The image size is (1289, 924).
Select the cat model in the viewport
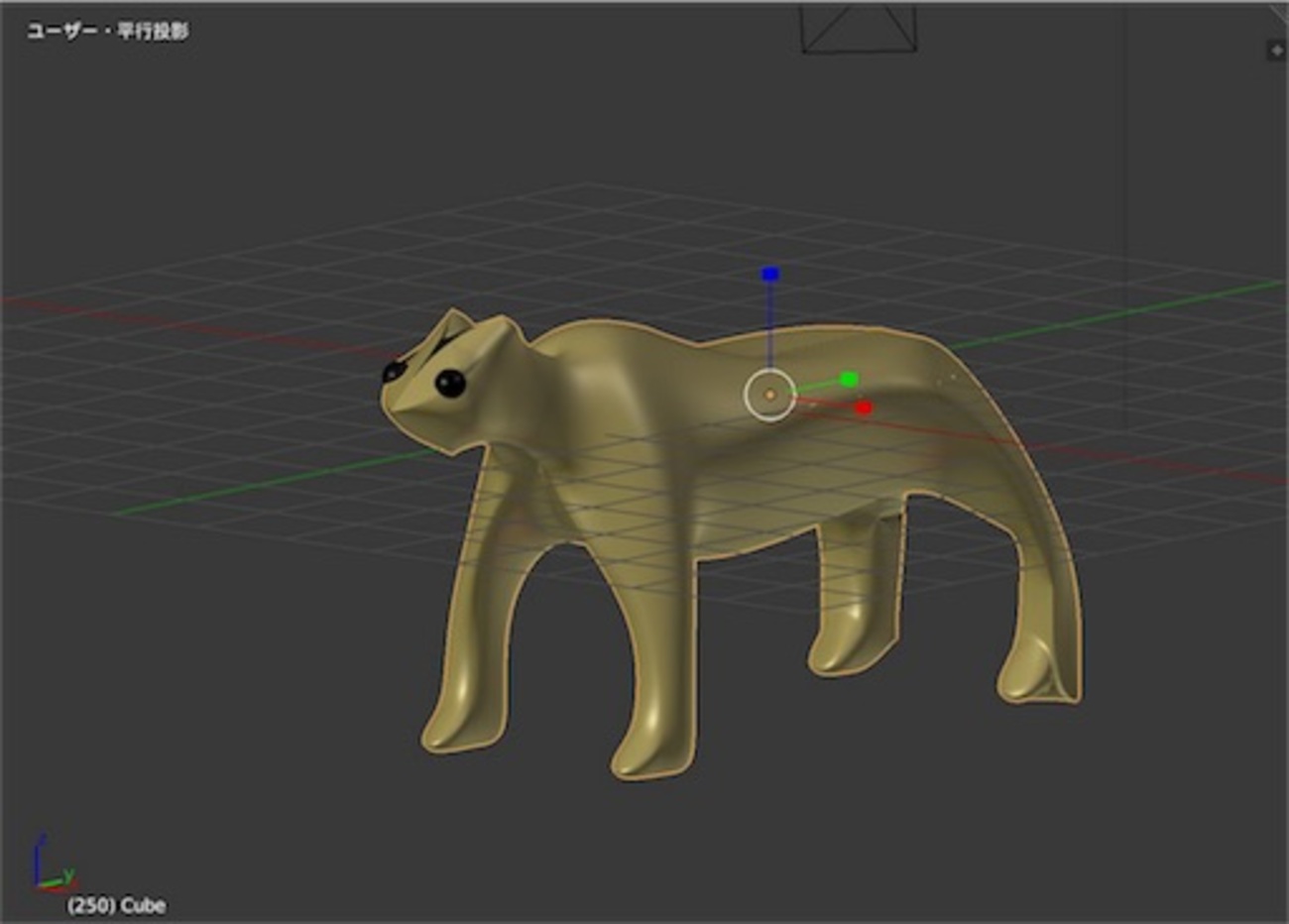click(694, 446)
